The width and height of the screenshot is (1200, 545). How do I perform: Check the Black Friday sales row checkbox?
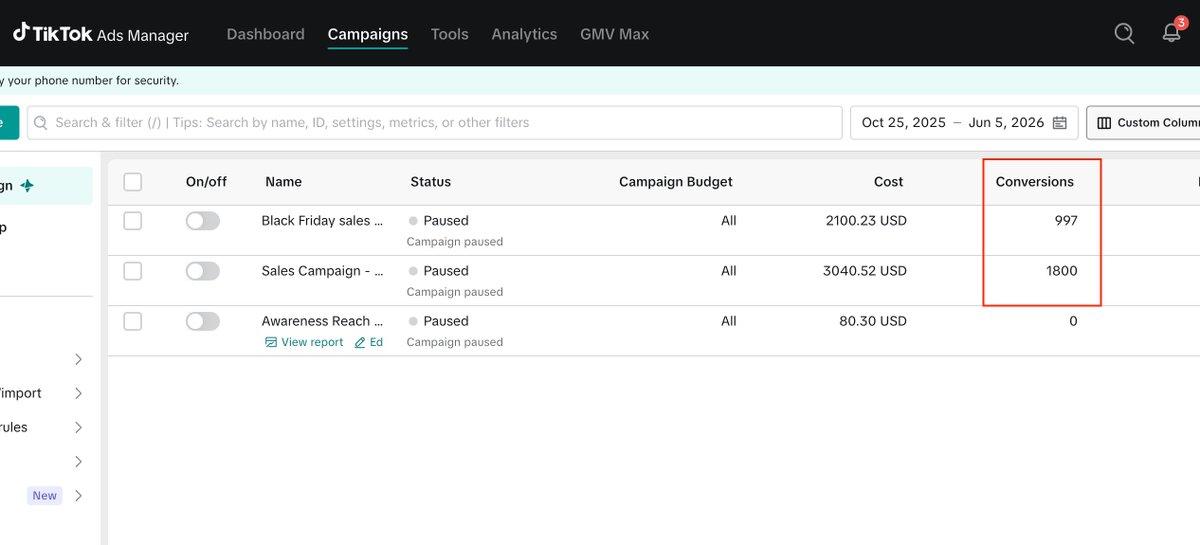click(x=133, y=221)
